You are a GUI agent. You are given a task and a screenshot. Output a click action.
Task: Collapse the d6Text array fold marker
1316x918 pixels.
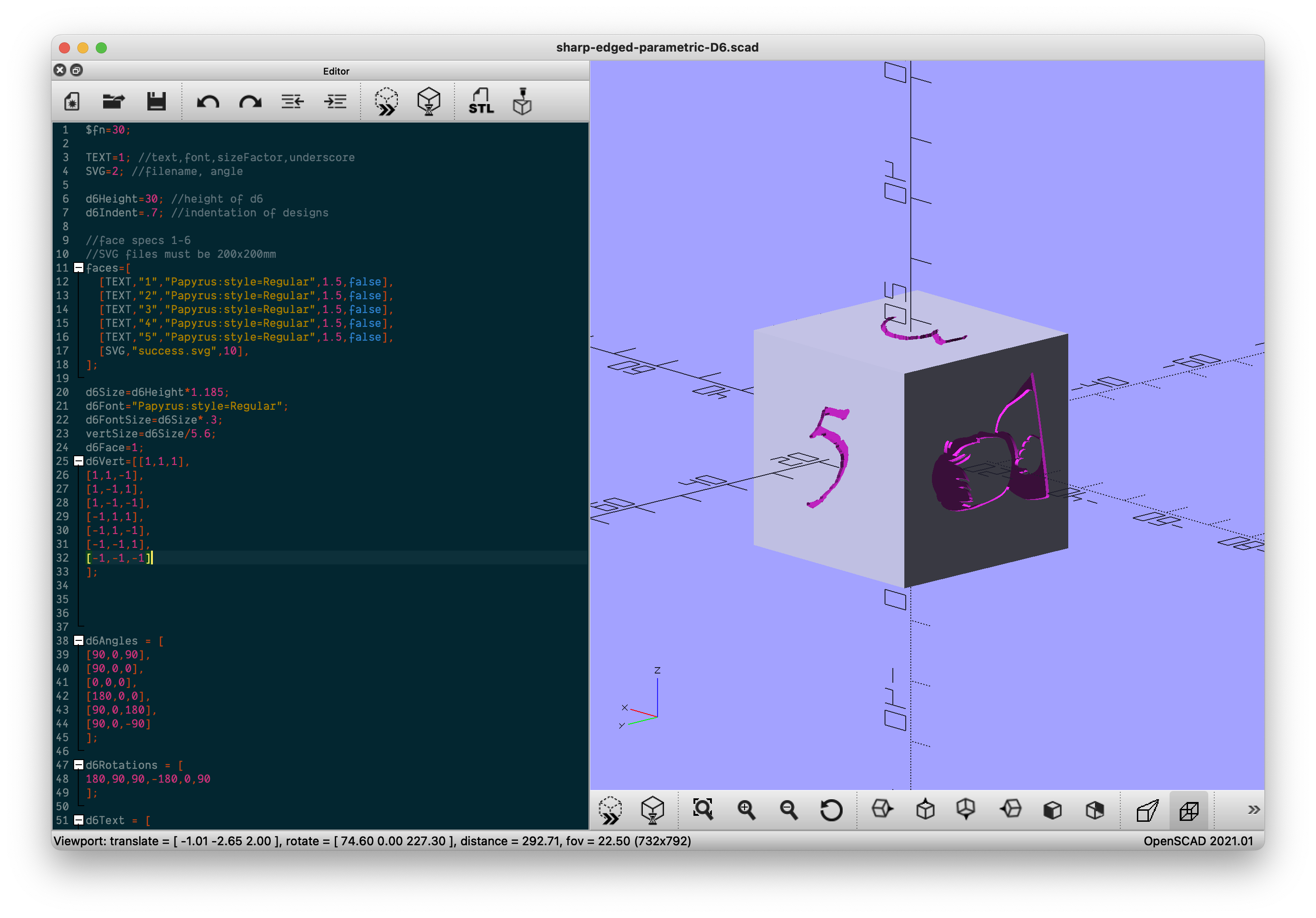coord(79,820)
